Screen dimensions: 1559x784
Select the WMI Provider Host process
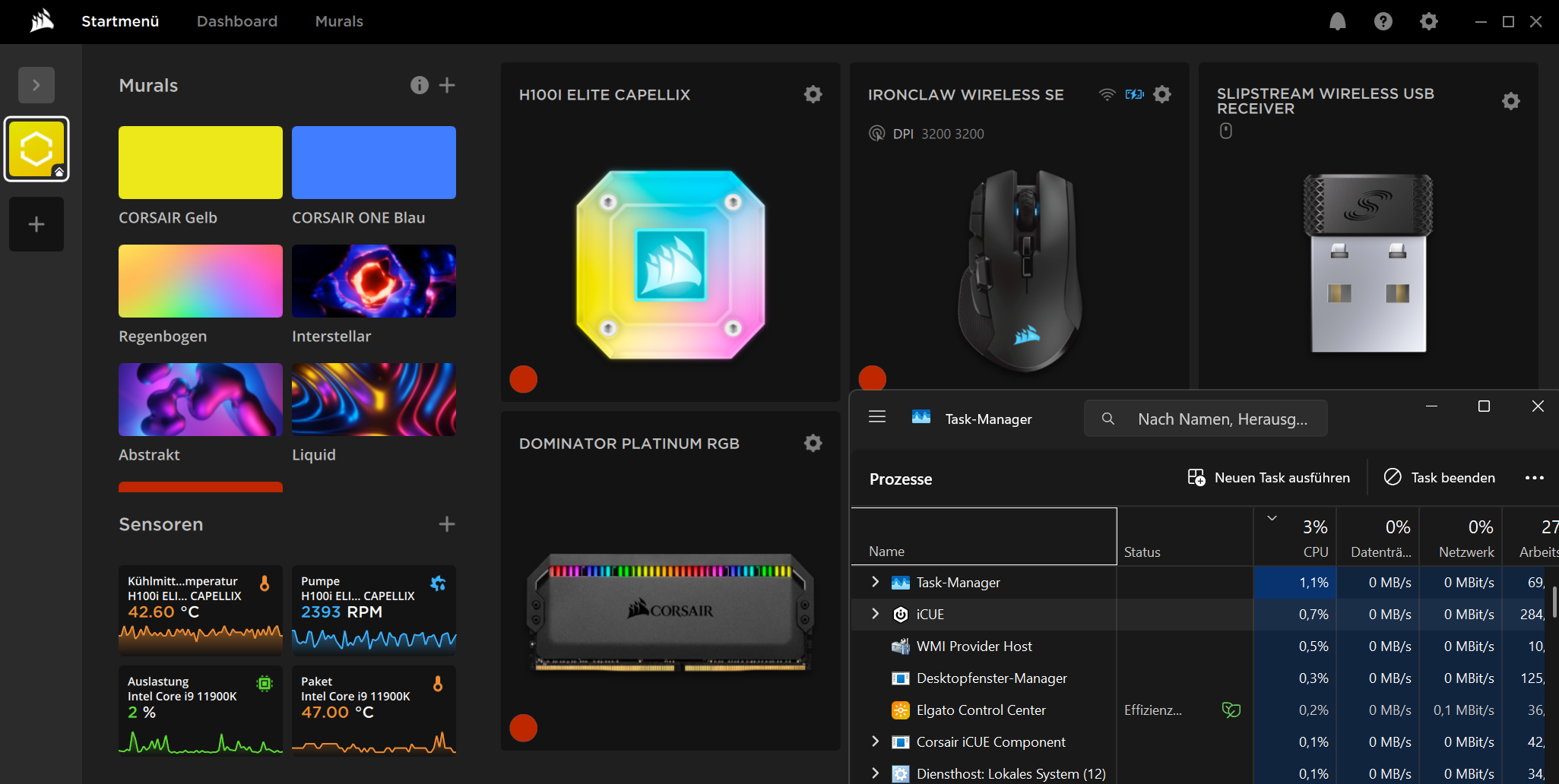pyautogui.click(x=1205, y=646)
